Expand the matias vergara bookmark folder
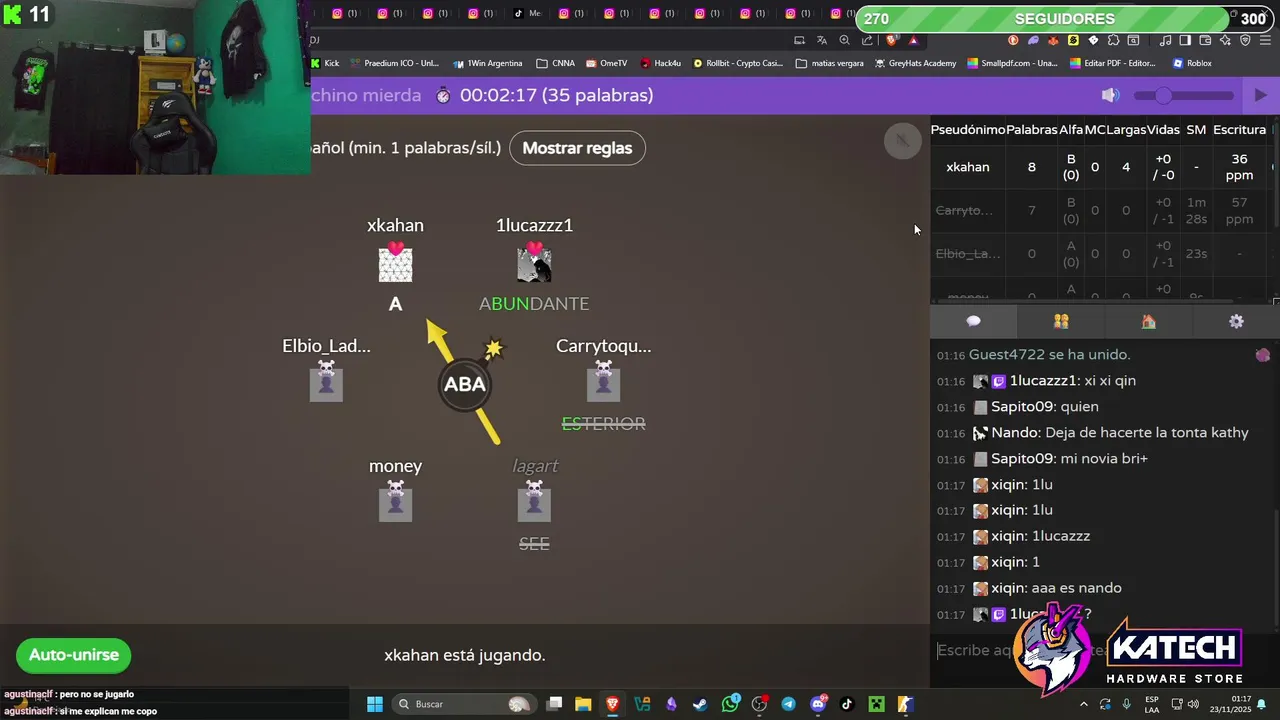Viewport: 1280px width, 720px height. coord(830,63)
